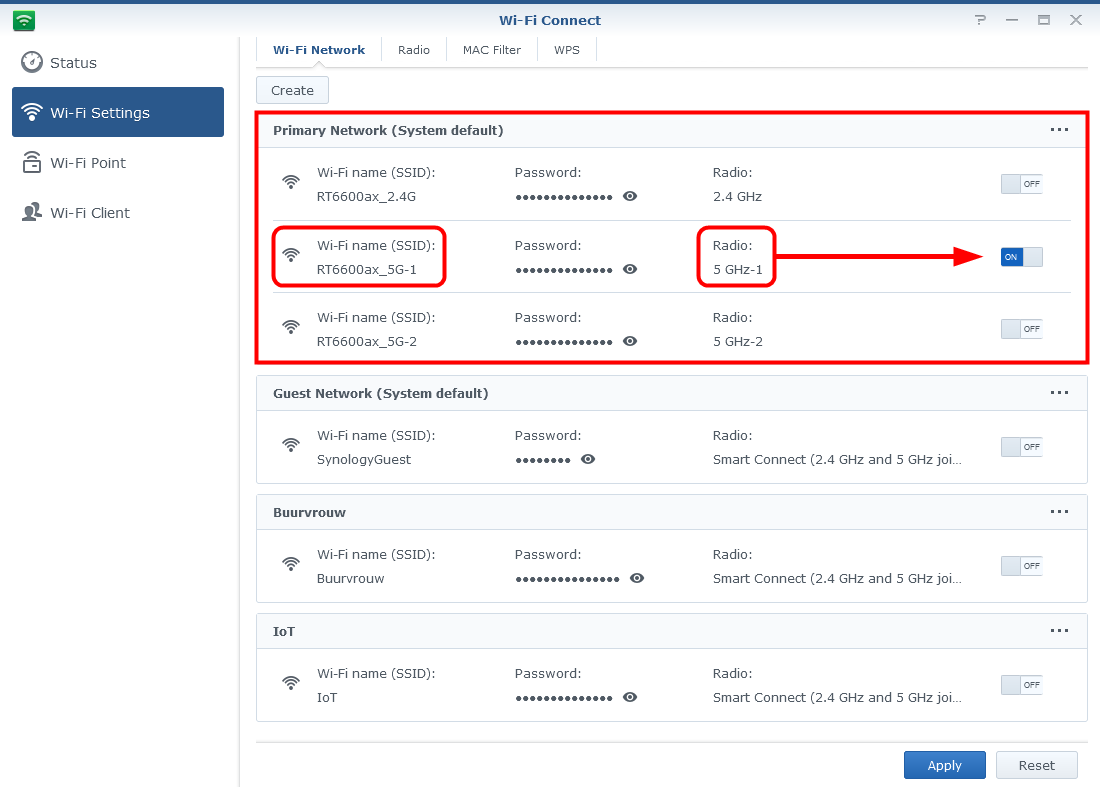Image resolution: width=1100 pixels, height=787 pixels.
Task: Click the 2.4 GHz radio value
Action: [737, 196]
